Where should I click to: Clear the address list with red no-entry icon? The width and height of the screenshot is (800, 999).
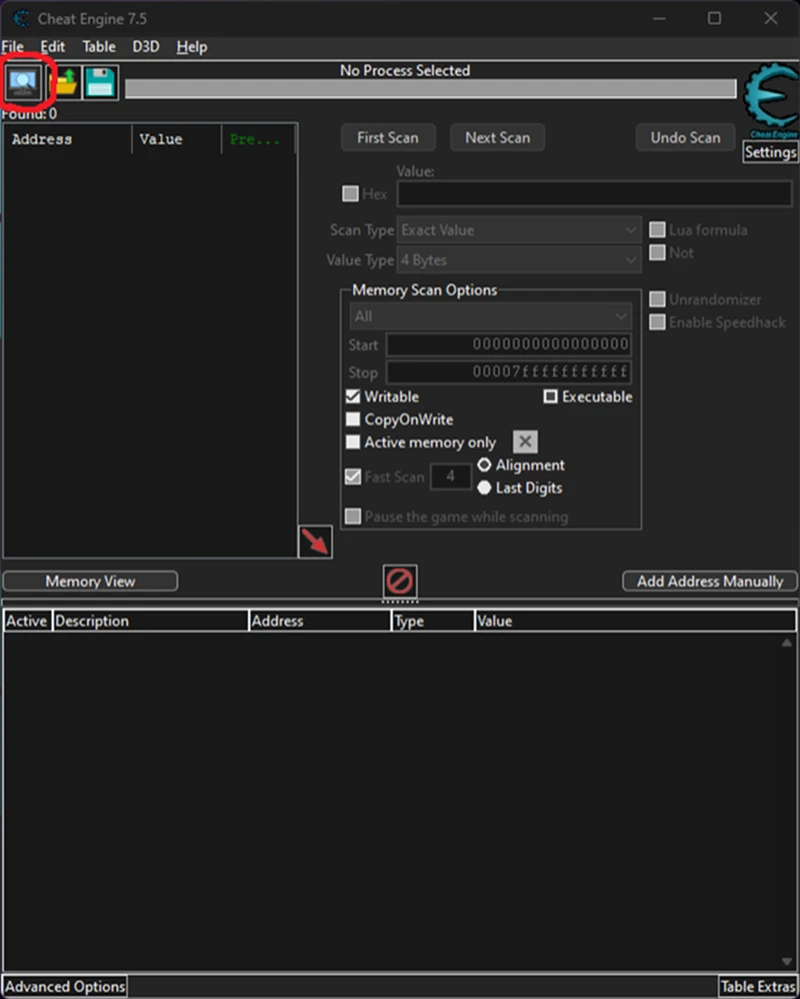[400, 581]
